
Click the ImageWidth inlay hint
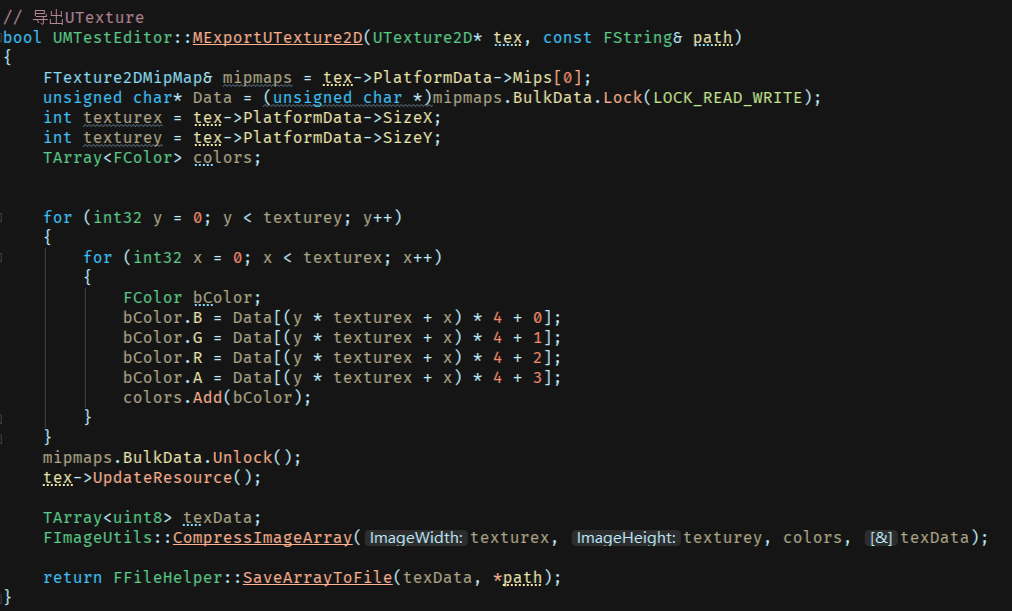coord(416,538)
